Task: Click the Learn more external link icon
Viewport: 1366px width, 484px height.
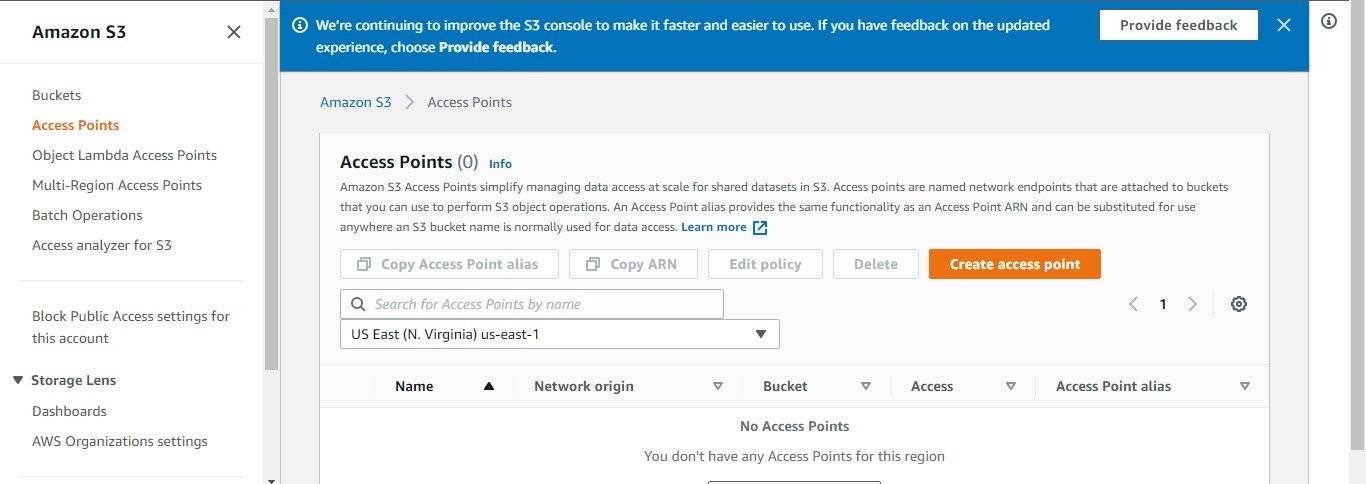Action: click(x=760, y=228)
